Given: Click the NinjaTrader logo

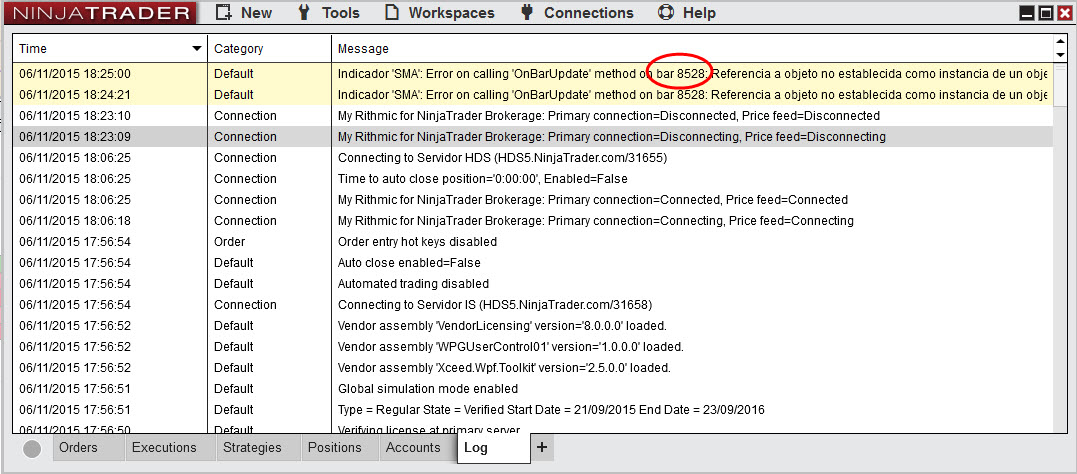Looking at the screenshot, I should coord(101,13).
